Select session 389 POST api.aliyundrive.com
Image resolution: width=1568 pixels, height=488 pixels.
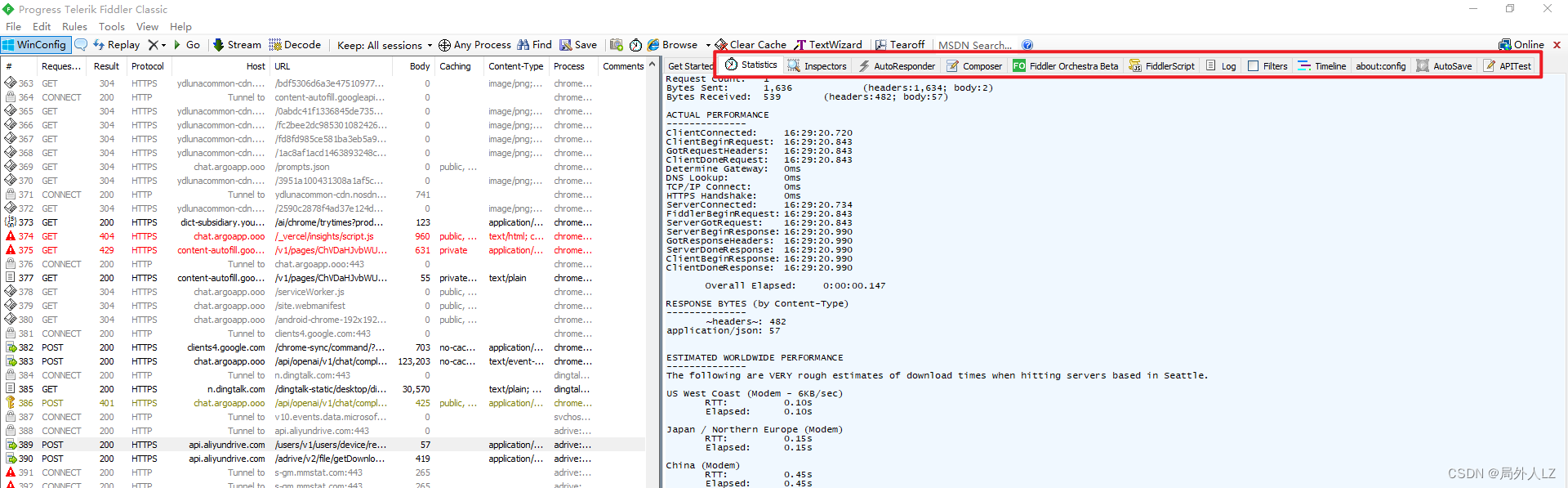pyautogui.click(x=323, y=445)
